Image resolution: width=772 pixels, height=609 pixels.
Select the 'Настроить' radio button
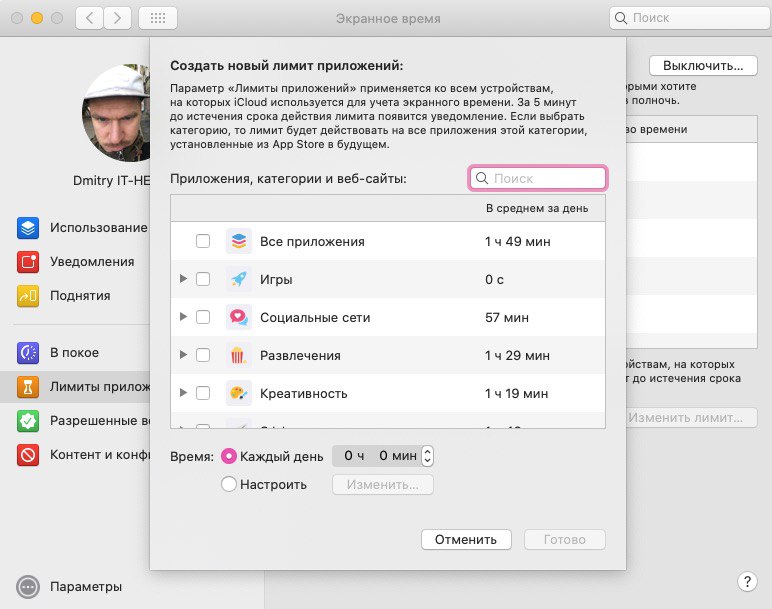[229, 485]
